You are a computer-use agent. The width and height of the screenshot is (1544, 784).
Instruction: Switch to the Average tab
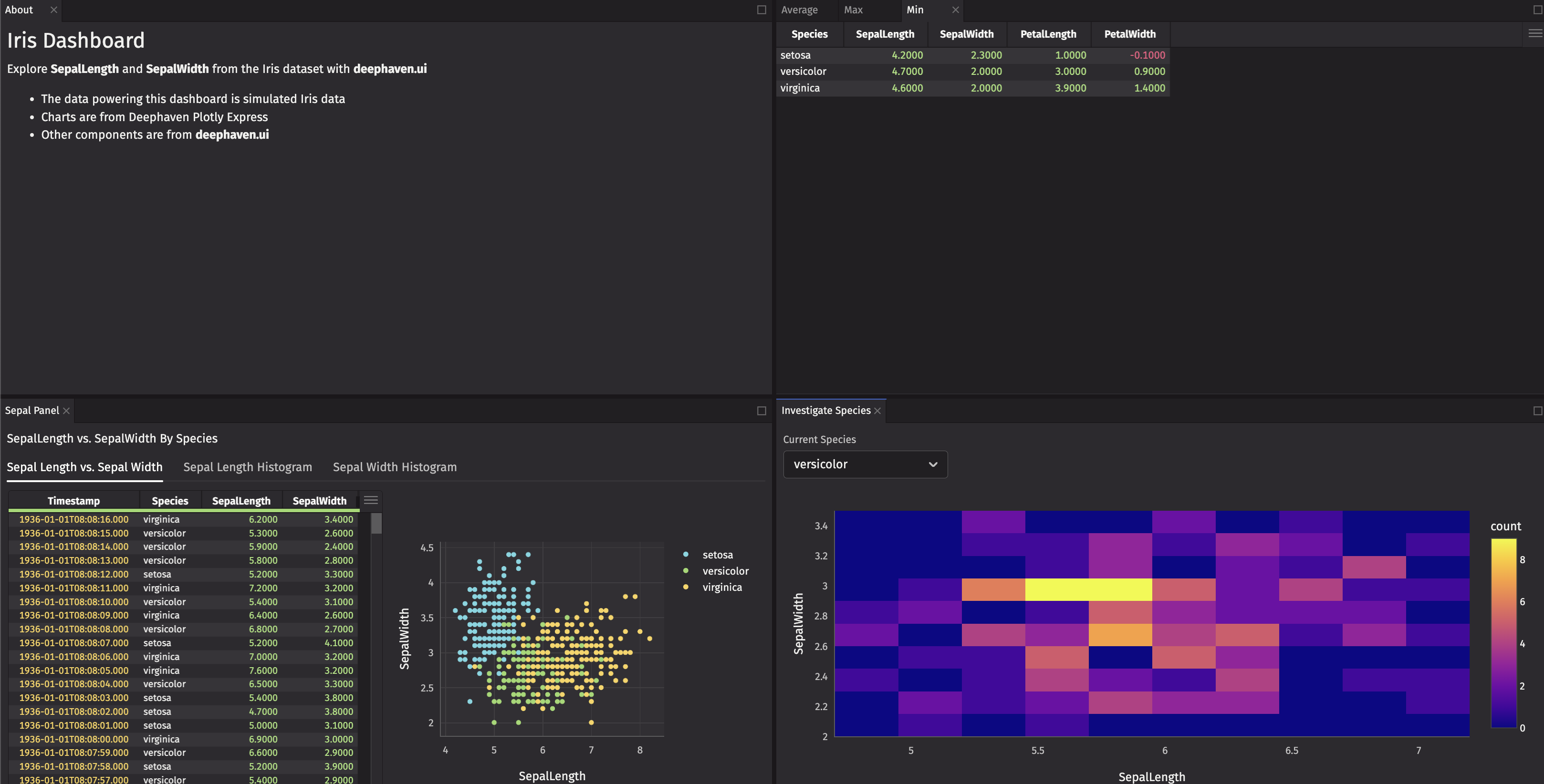click(799, 10)
